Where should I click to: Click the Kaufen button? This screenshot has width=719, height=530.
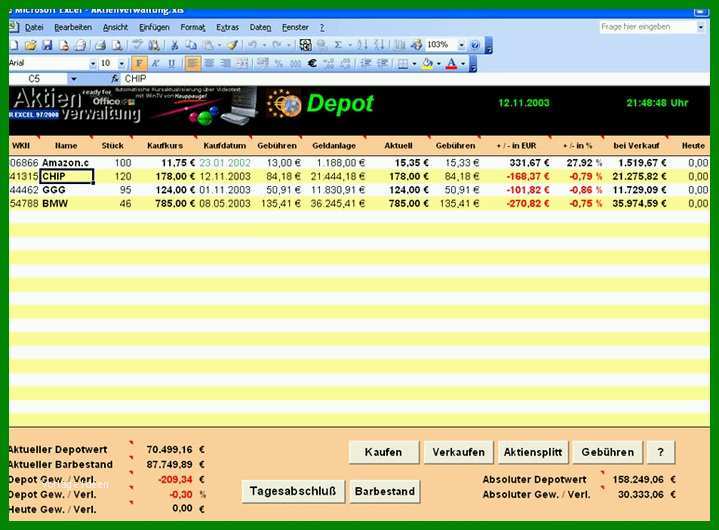pyautogui.click(x=383, y=452)
